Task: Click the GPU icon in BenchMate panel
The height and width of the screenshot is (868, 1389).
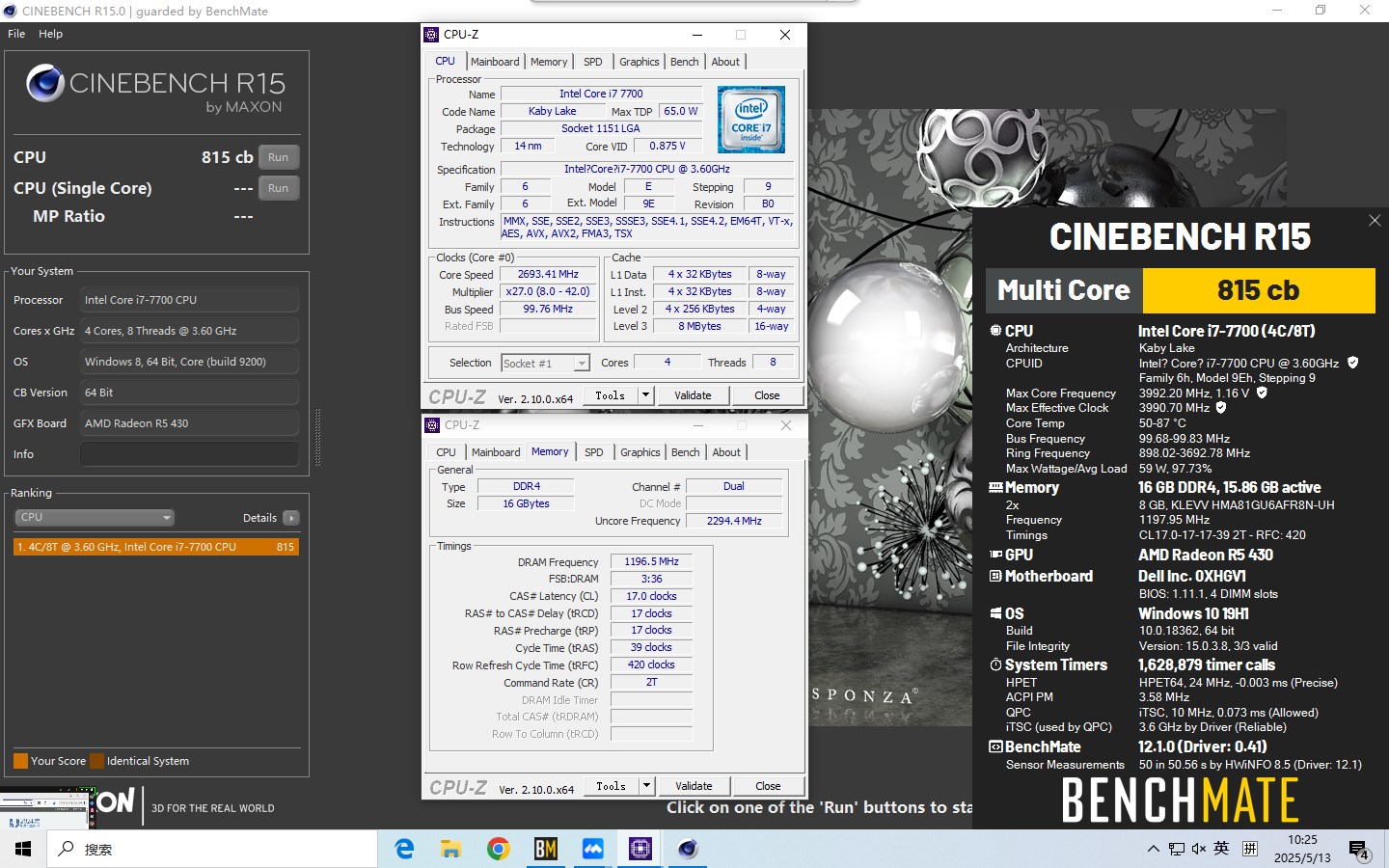Action: (x=995, y=556)
